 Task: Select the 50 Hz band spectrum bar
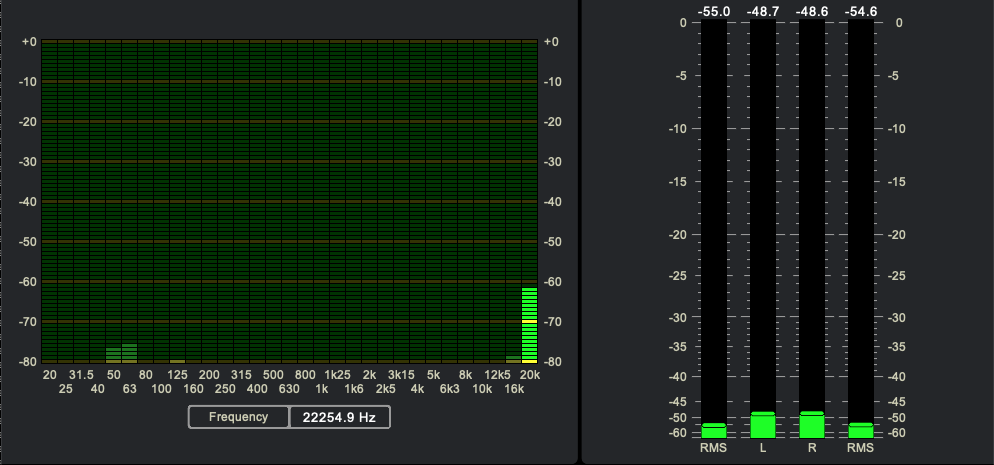113,354
